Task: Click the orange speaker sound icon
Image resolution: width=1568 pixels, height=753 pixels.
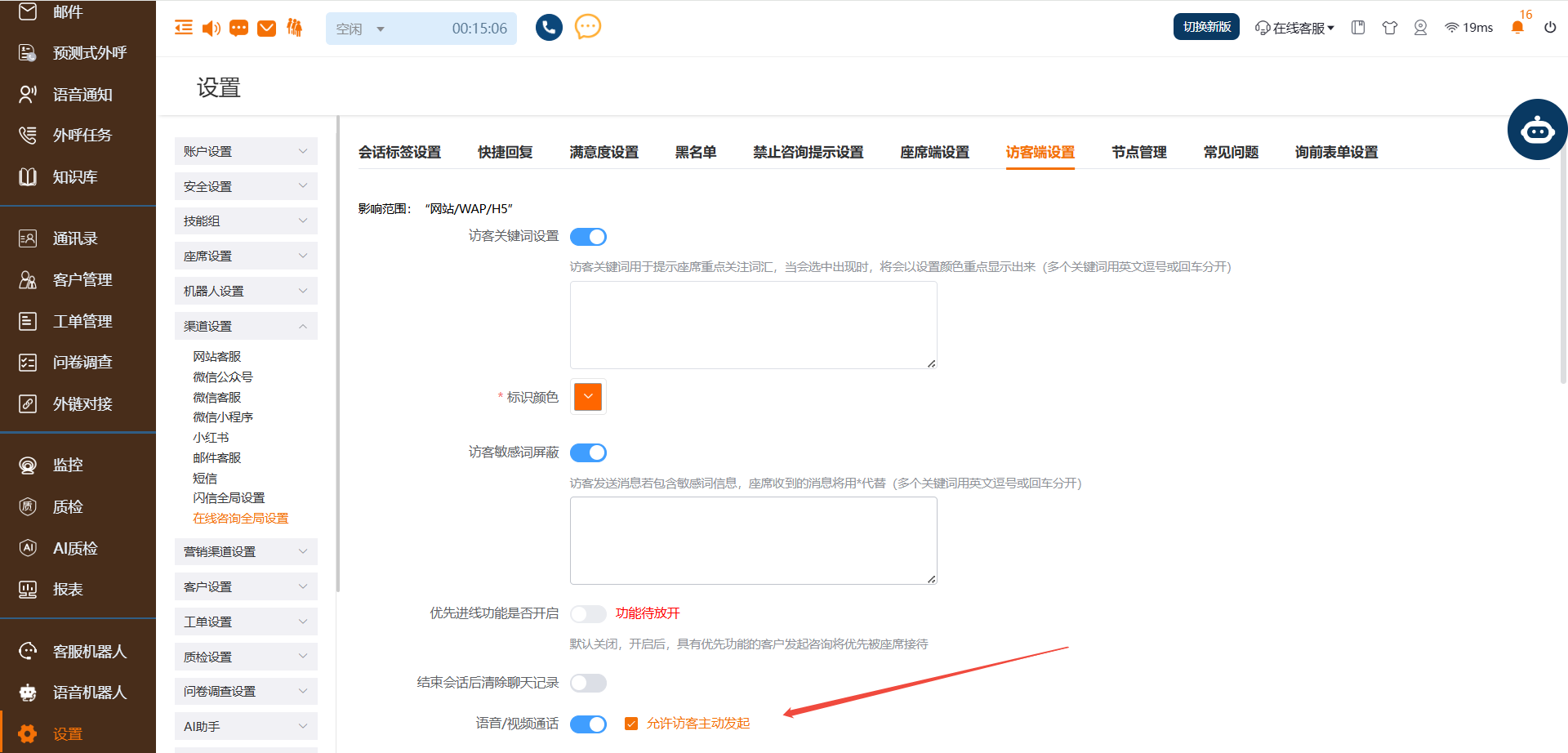Action: (x=211, y=29)
